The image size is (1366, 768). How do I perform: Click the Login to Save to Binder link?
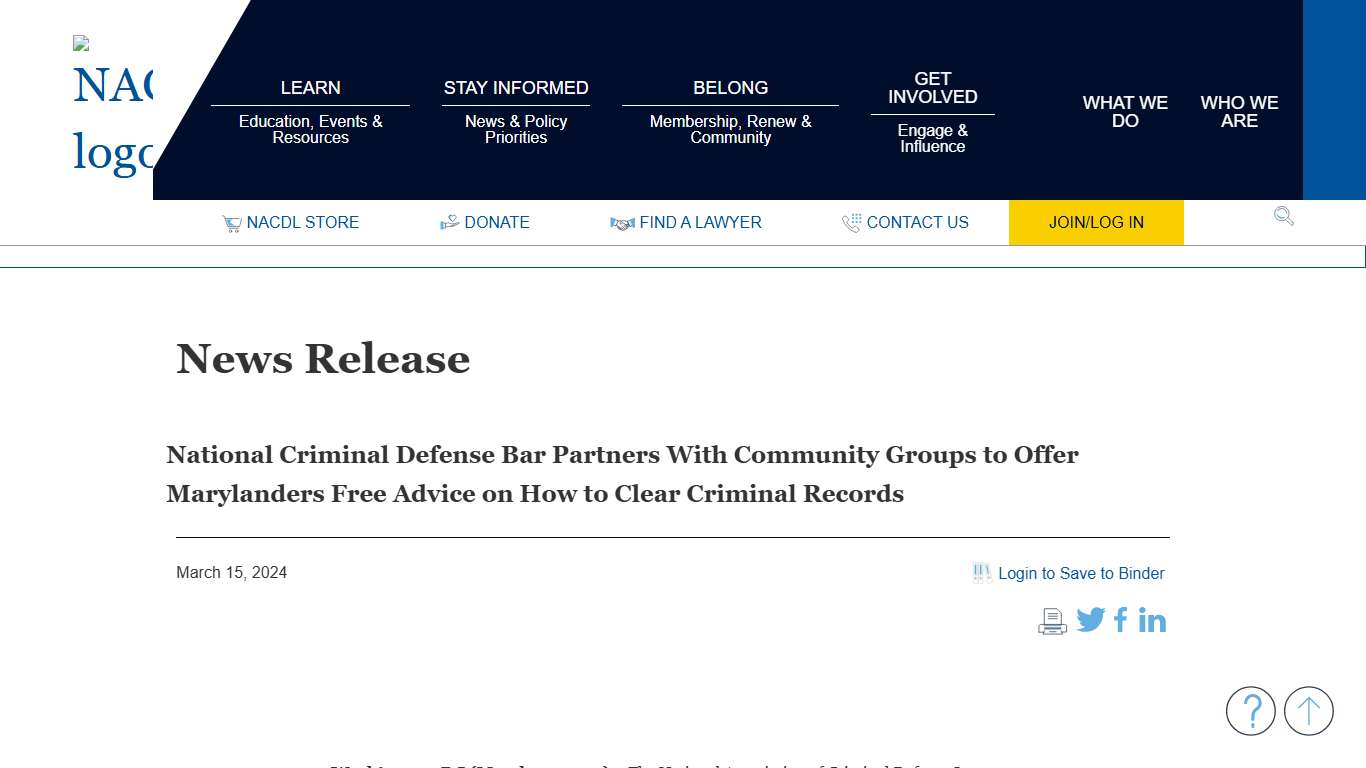[1080, 573]
